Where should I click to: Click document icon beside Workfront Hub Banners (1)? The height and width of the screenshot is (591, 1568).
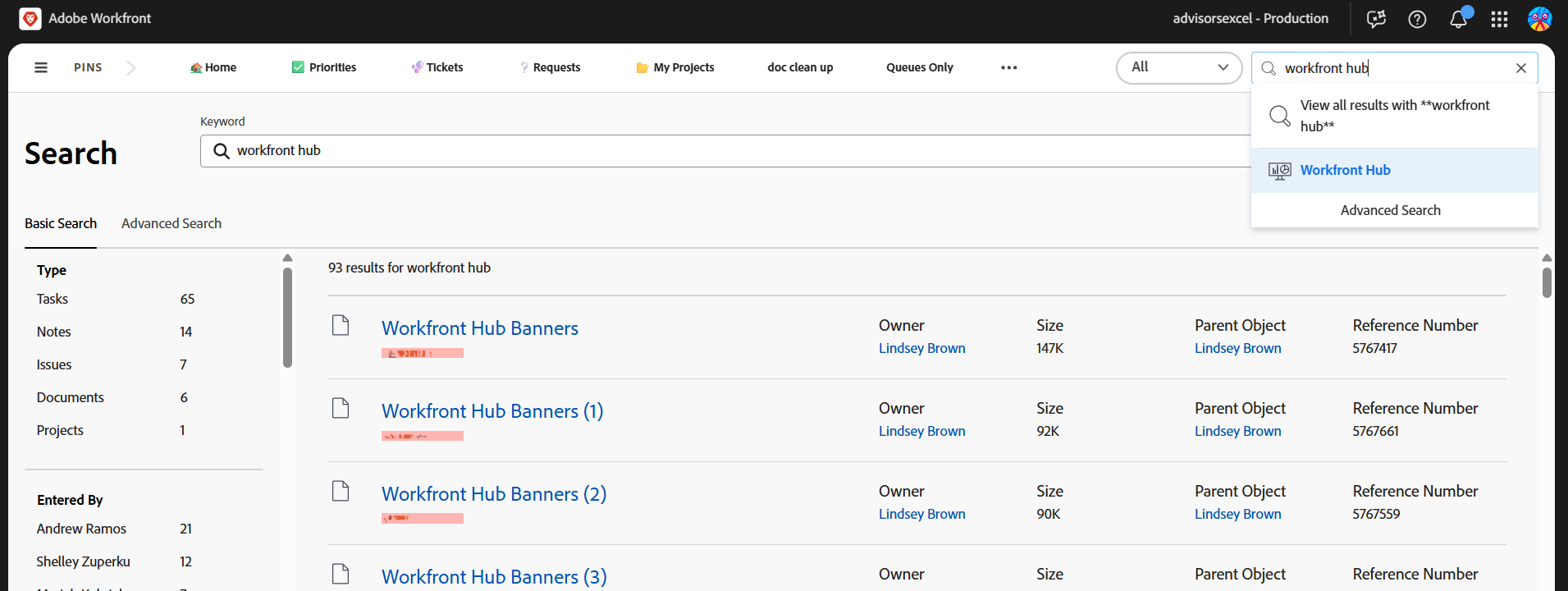coord(341,408)
